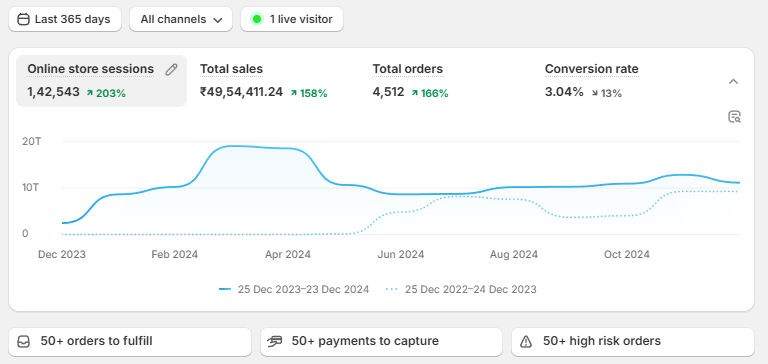
Task: Open the report view icon above chart
Action: click(734, 117)
